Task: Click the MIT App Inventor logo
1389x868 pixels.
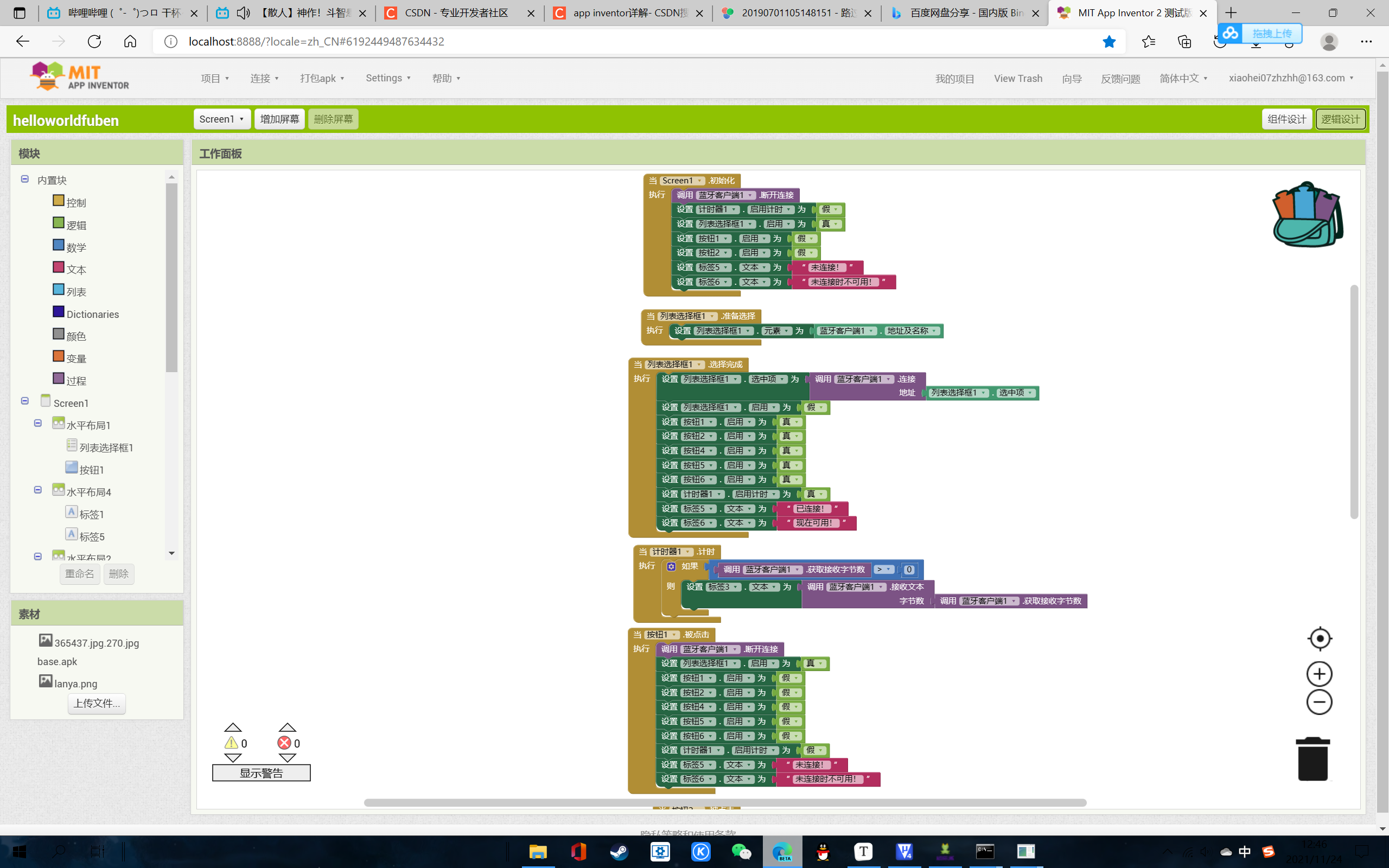Action: click(80, 77)
